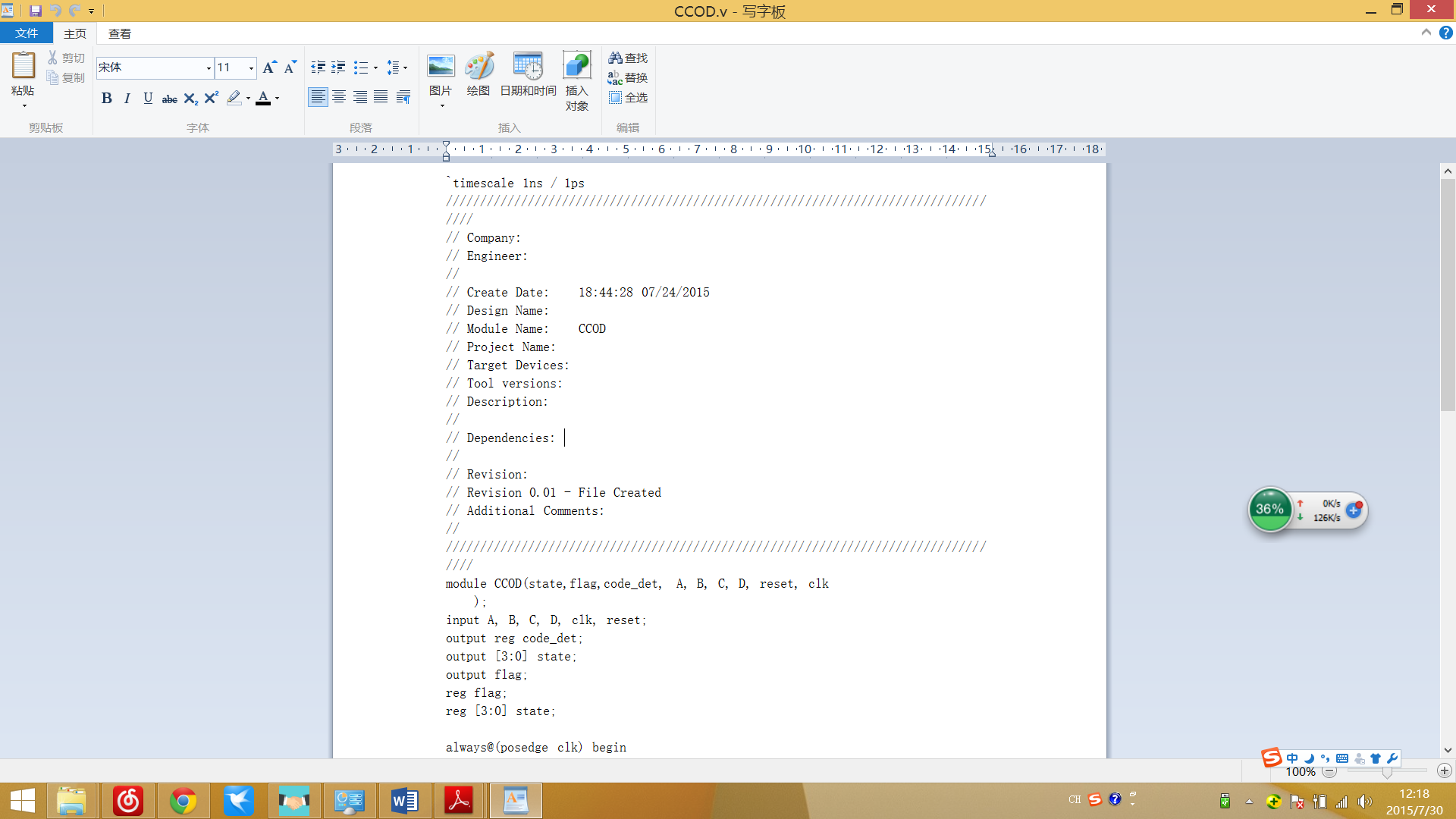
Task: Click the 粘贴 paste button
Action: tap(23, 67)
